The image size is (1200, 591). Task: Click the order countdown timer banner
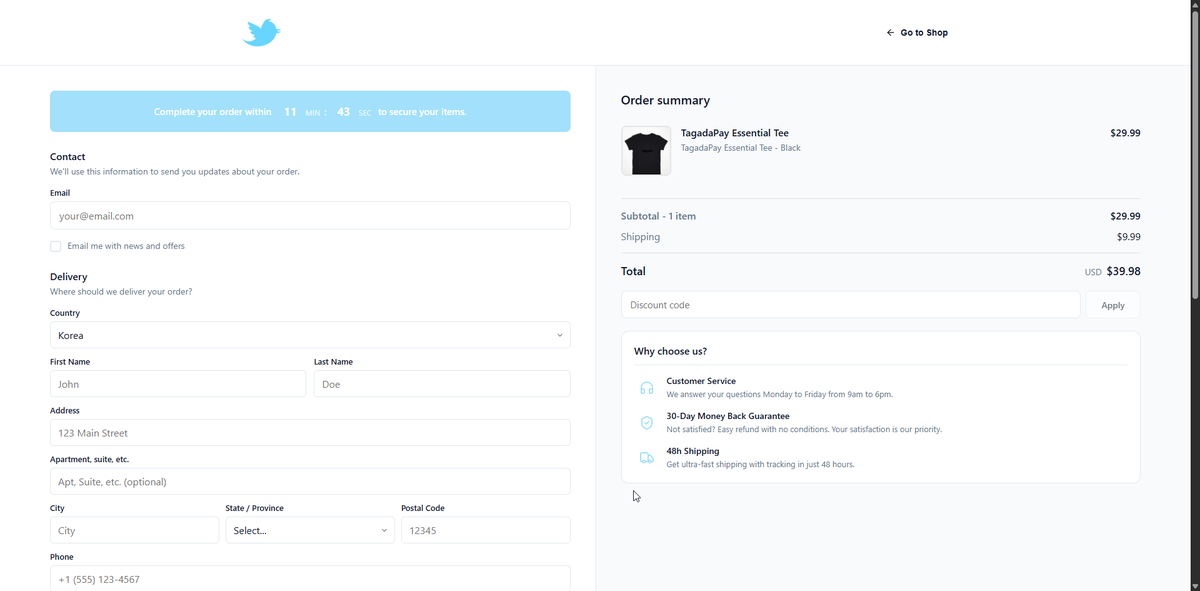tap(310, 112)
